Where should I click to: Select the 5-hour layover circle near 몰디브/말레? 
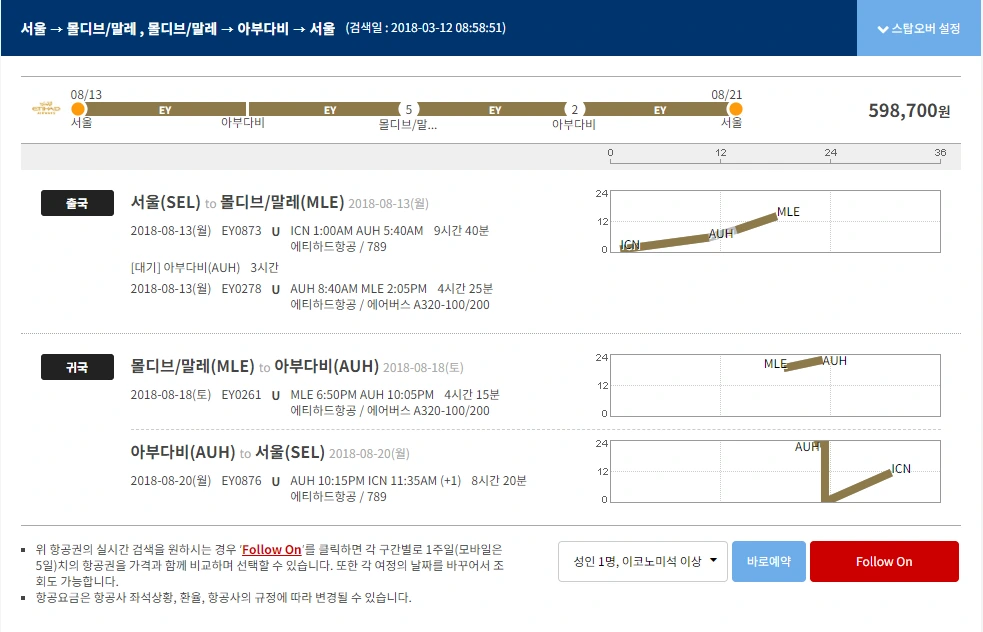point(406,110)
